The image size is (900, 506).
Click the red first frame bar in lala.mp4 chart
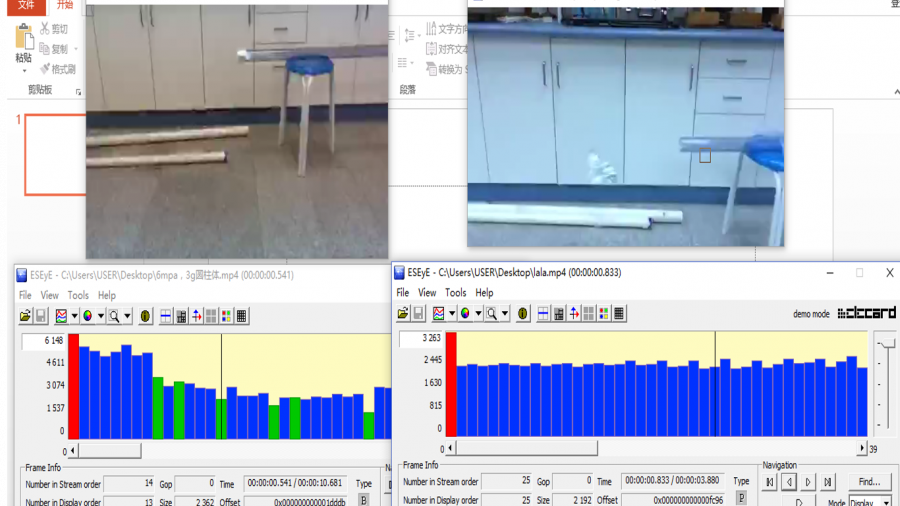coord(451,384)
